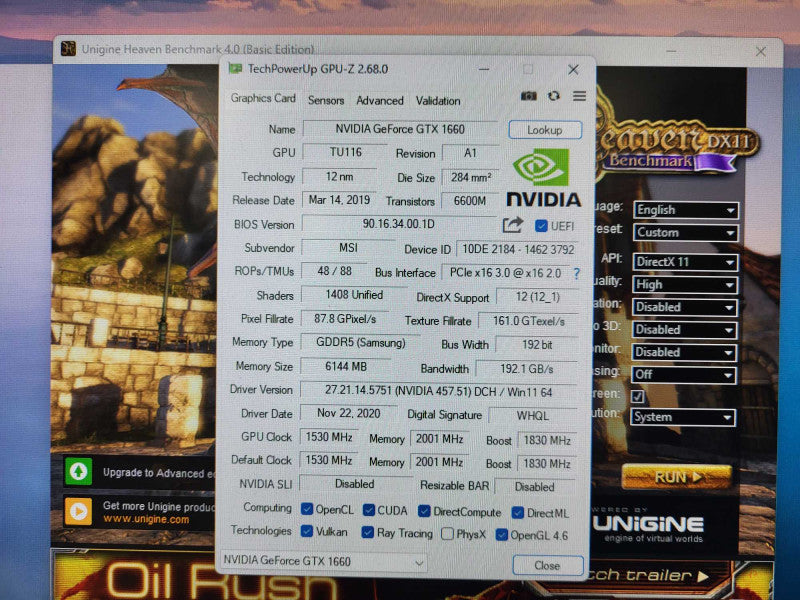This screenshot has height=600, width=800.
Task: Click the Lookup button
Action: (x=545, y=130)
